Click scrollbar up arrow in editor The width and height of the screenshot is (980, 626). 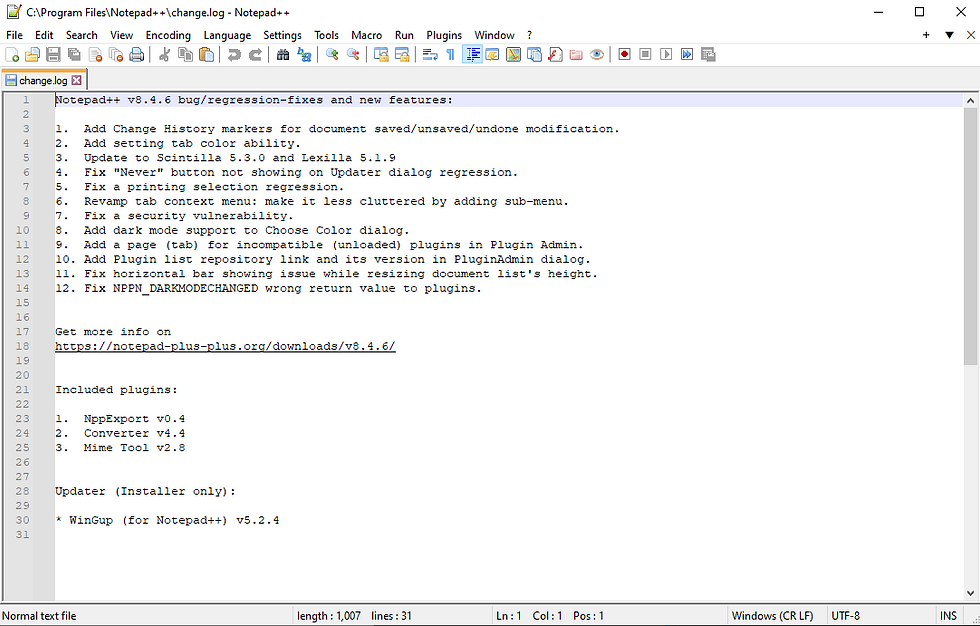tap(971, 100)
